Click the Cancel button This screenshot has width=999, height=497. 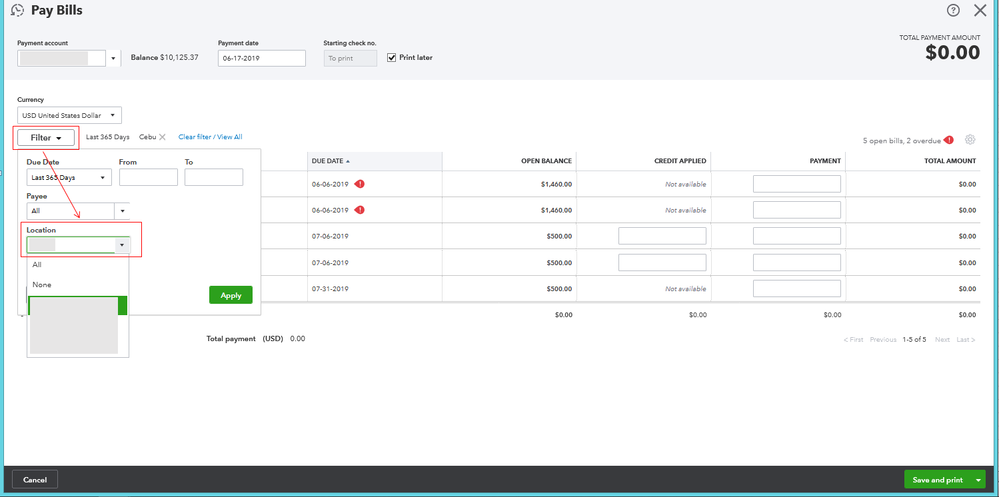click(35, 479)
